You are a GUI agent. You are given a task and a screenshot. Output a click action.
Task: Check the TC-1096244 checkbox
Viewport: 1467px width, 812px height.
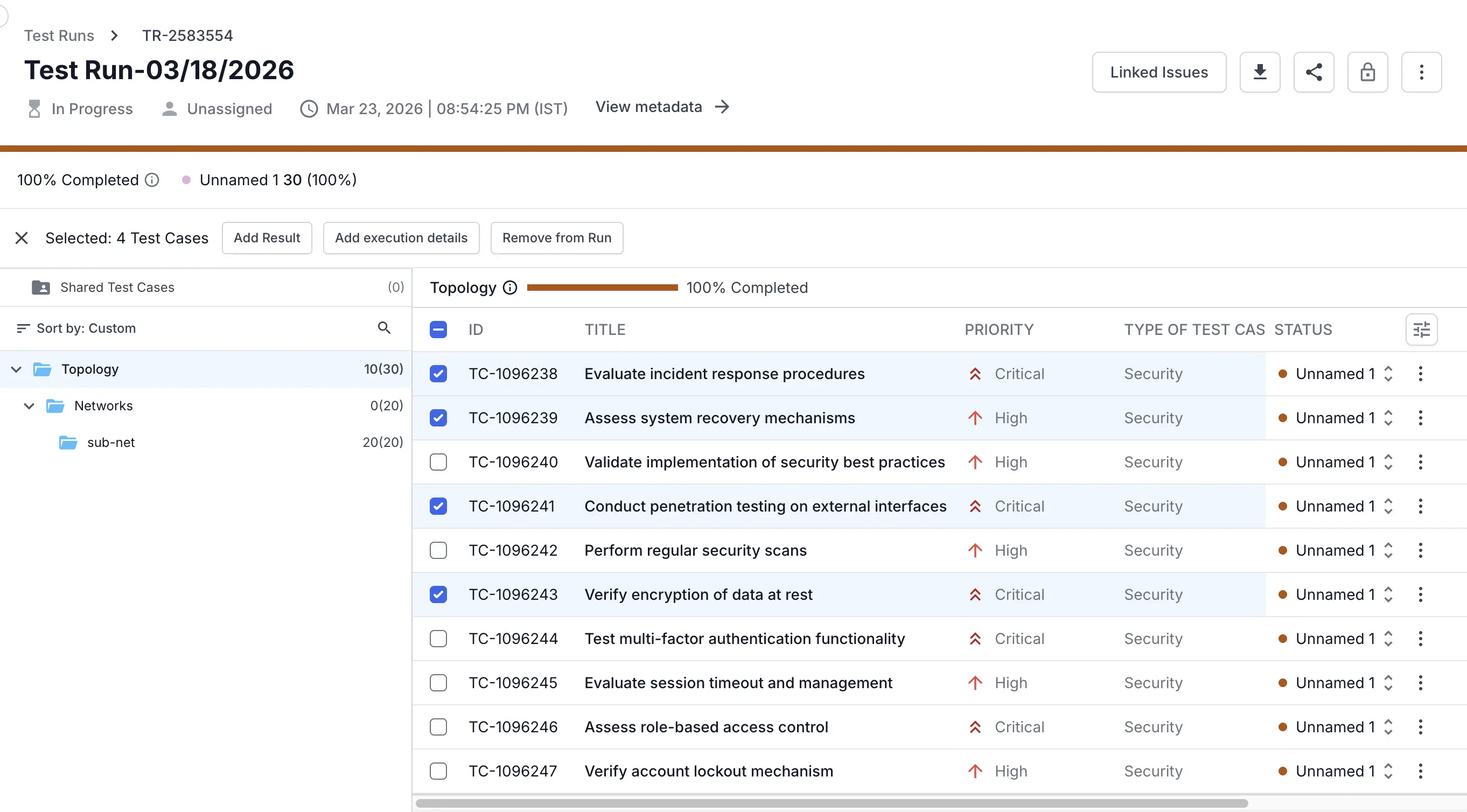pyautogui.click(x=438, y=639)
